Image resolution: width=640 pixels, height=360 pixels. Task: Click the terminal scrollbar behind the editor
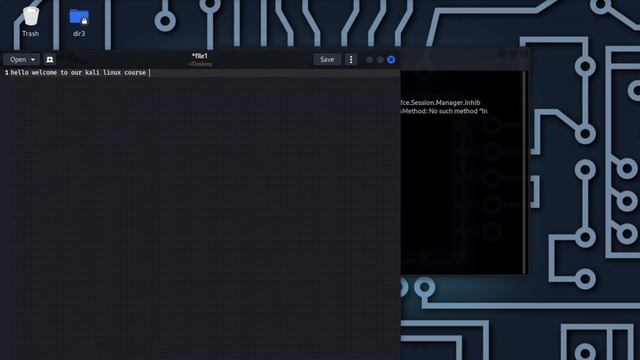(x=524, y=171)
